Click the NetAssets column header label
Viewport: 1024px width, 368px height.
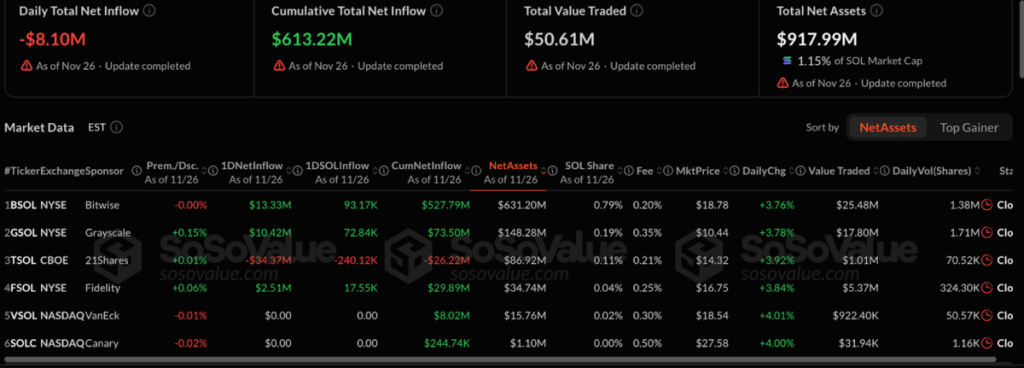(x=513, y=165)
